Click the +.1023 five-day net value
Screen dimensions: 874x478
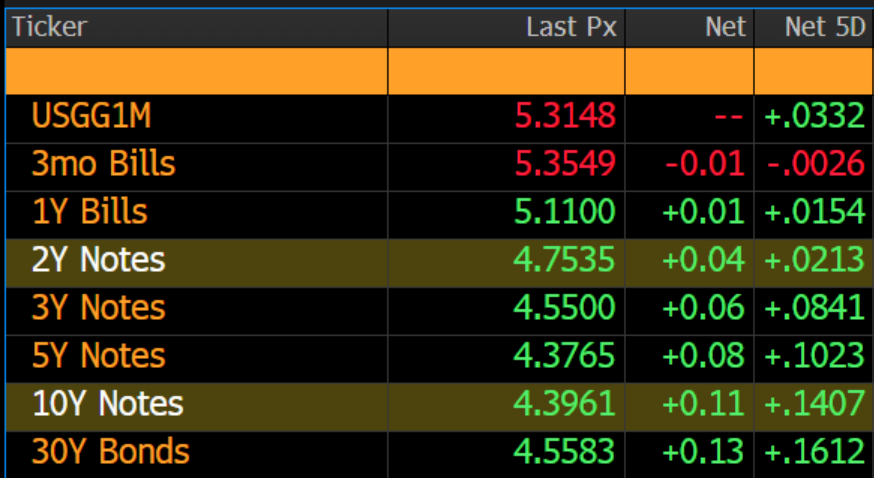815,355
